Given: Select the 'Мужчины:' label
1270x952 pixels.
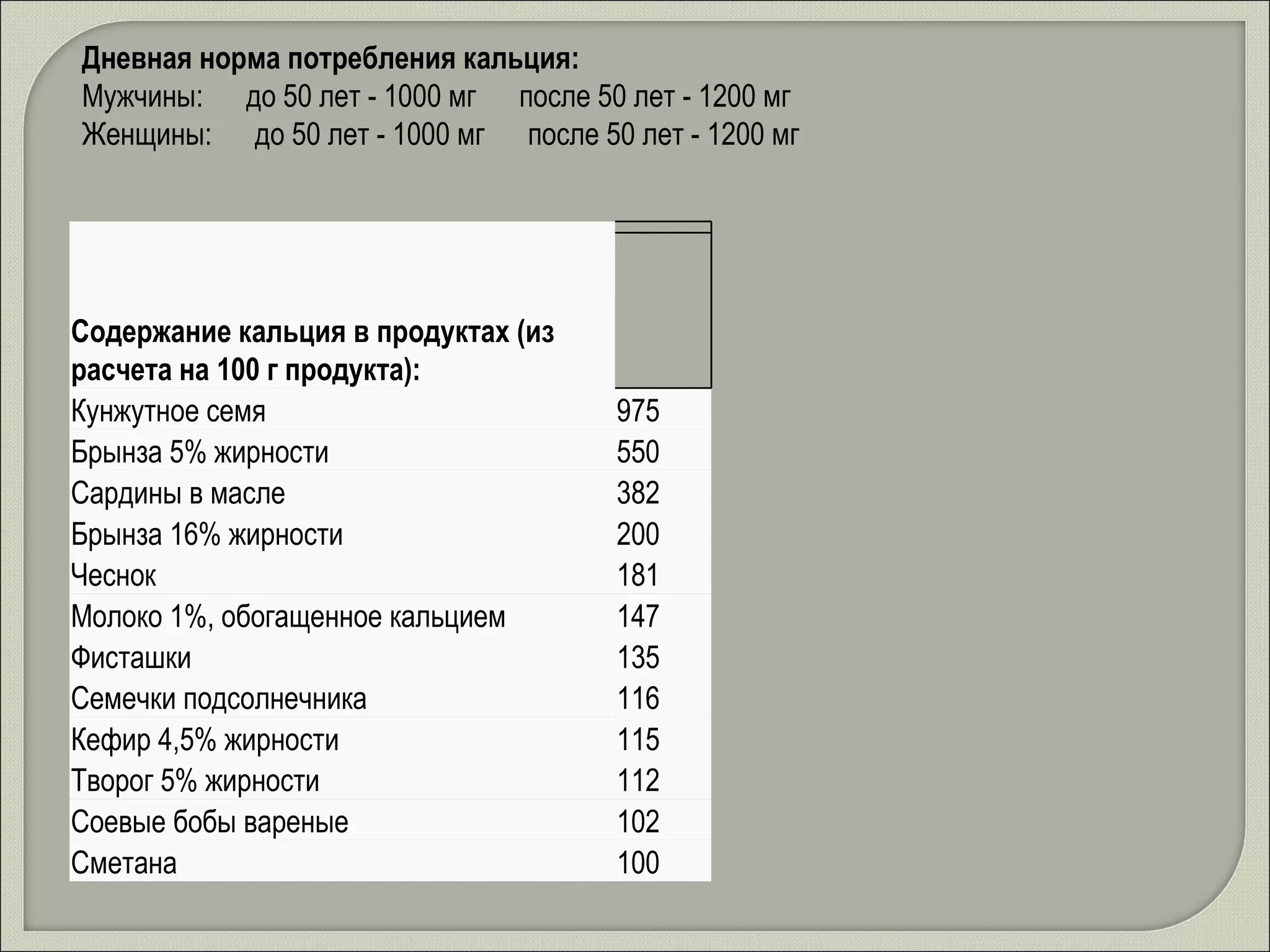Looking at the screenshot, I should (143, 97).
